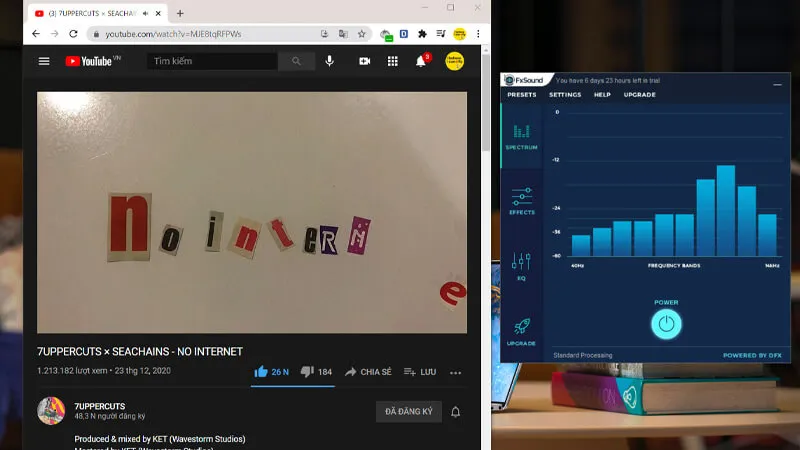Open the Settings menu in FxSound
Viewport: 800px width, 450px height.
click(x=564, y=95)
